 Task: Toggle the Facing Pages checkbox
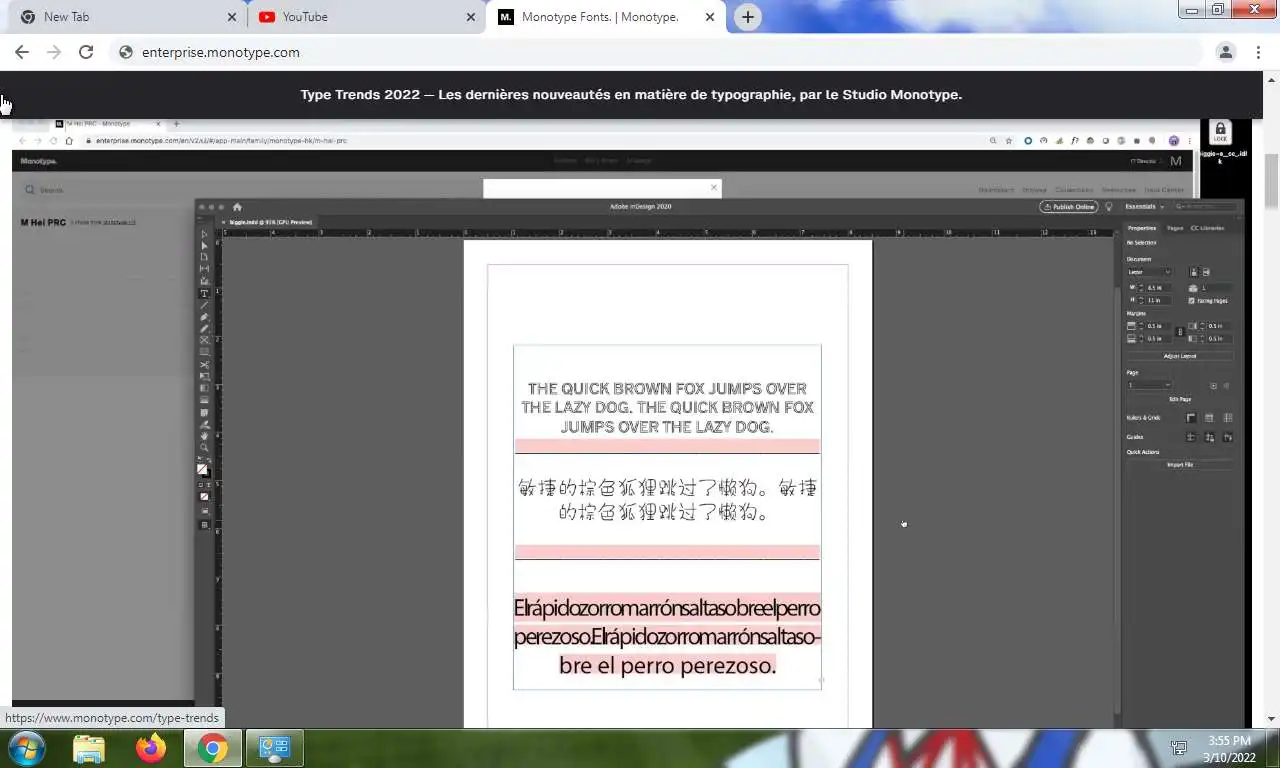(1192, 300)
